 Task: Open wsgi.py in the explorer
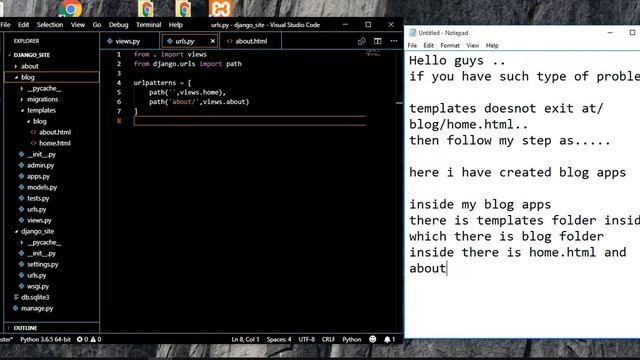pos(38,286)
